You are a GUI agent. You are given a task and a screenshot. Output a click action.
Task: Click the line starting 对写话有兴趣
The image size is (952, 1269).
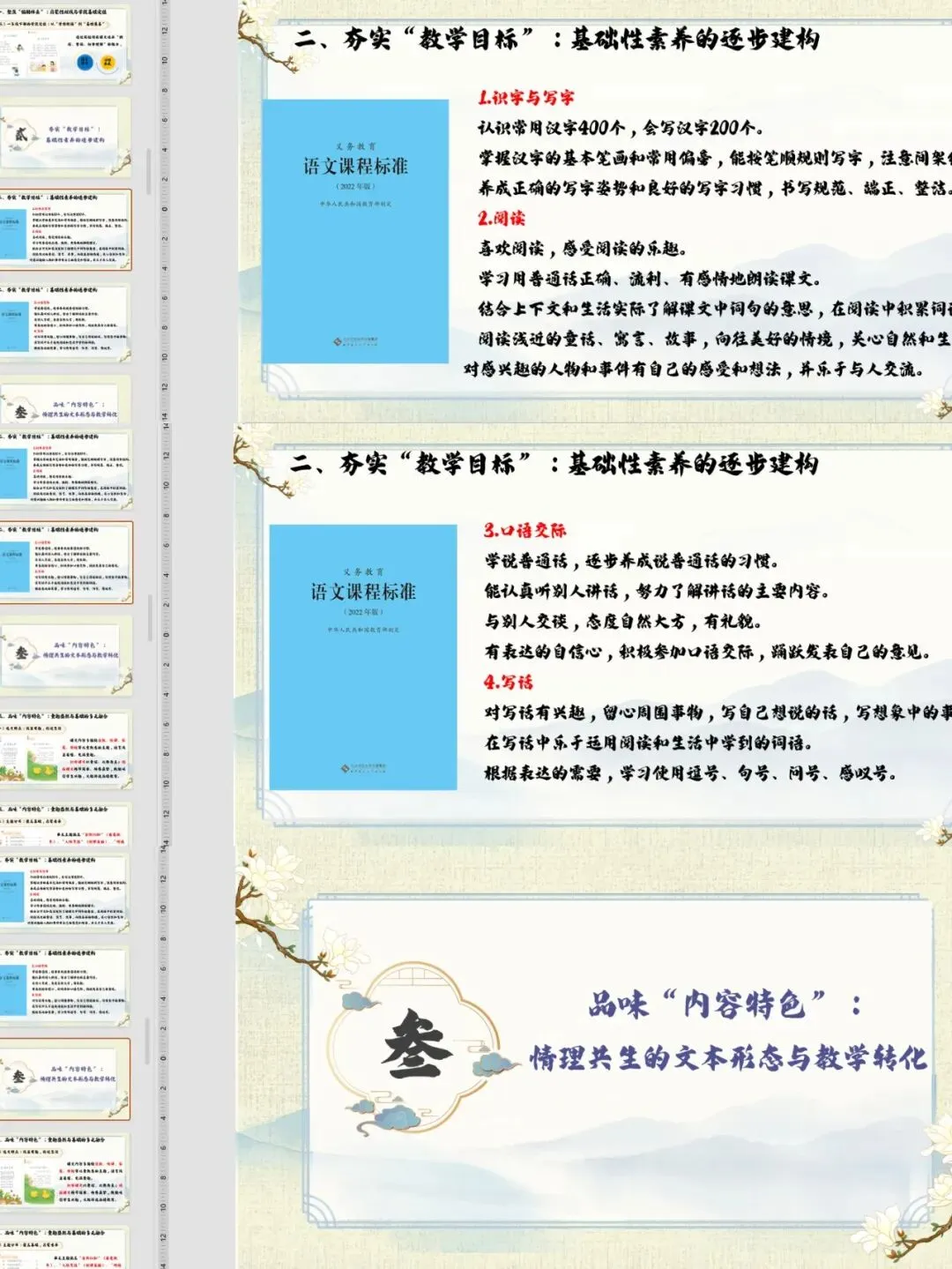click(x=718, y=713)
